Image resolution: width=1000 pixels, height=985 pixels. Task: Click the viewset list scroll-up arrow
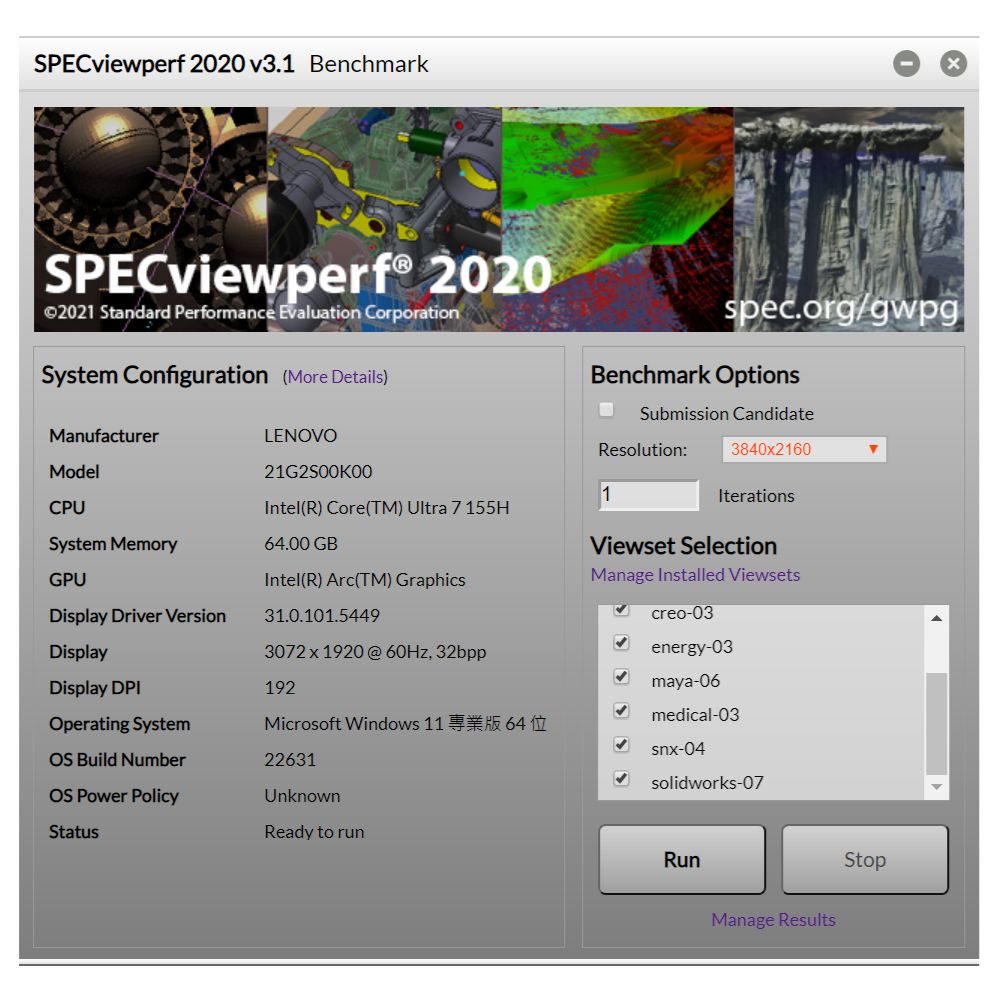coord(936,618)
